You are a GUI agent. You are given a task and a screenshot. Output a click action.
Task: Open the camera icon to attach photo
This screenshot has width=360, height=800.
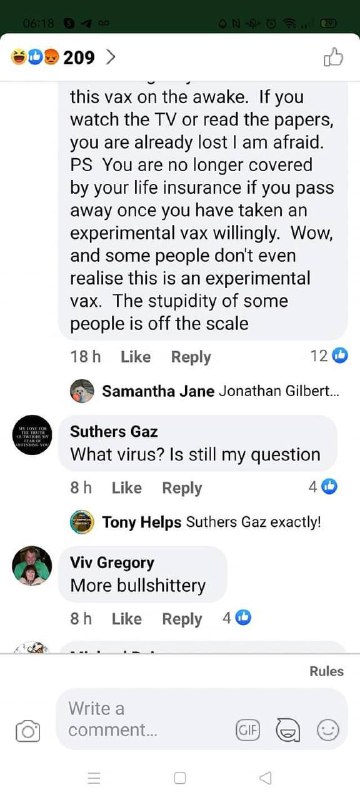(28, 731)
